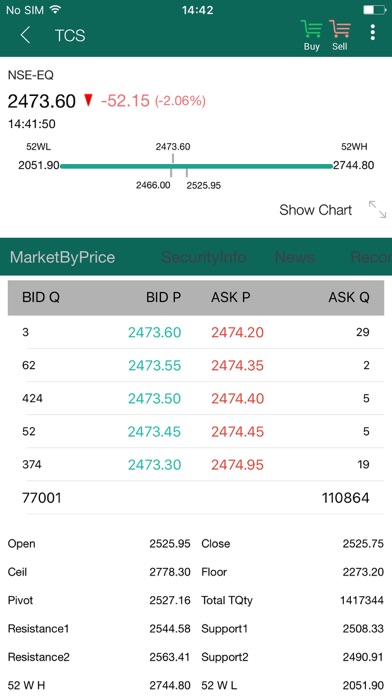This screenshot has width=392, height=696.
Task: Switch to the SecurityInfo tab
Action: [x=203, y=257]
